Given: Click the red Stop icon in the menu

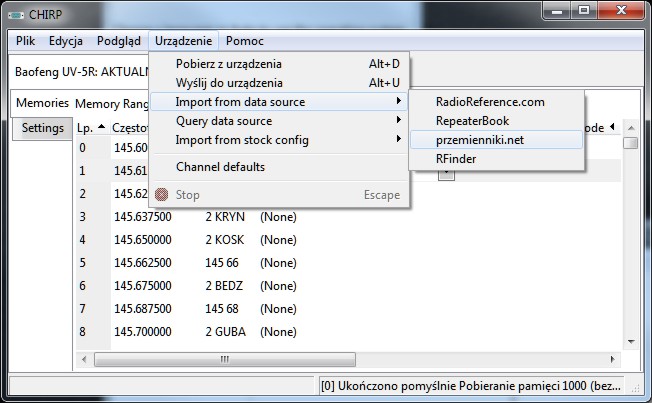Looking at the screenshot, I should pos(161,195).
